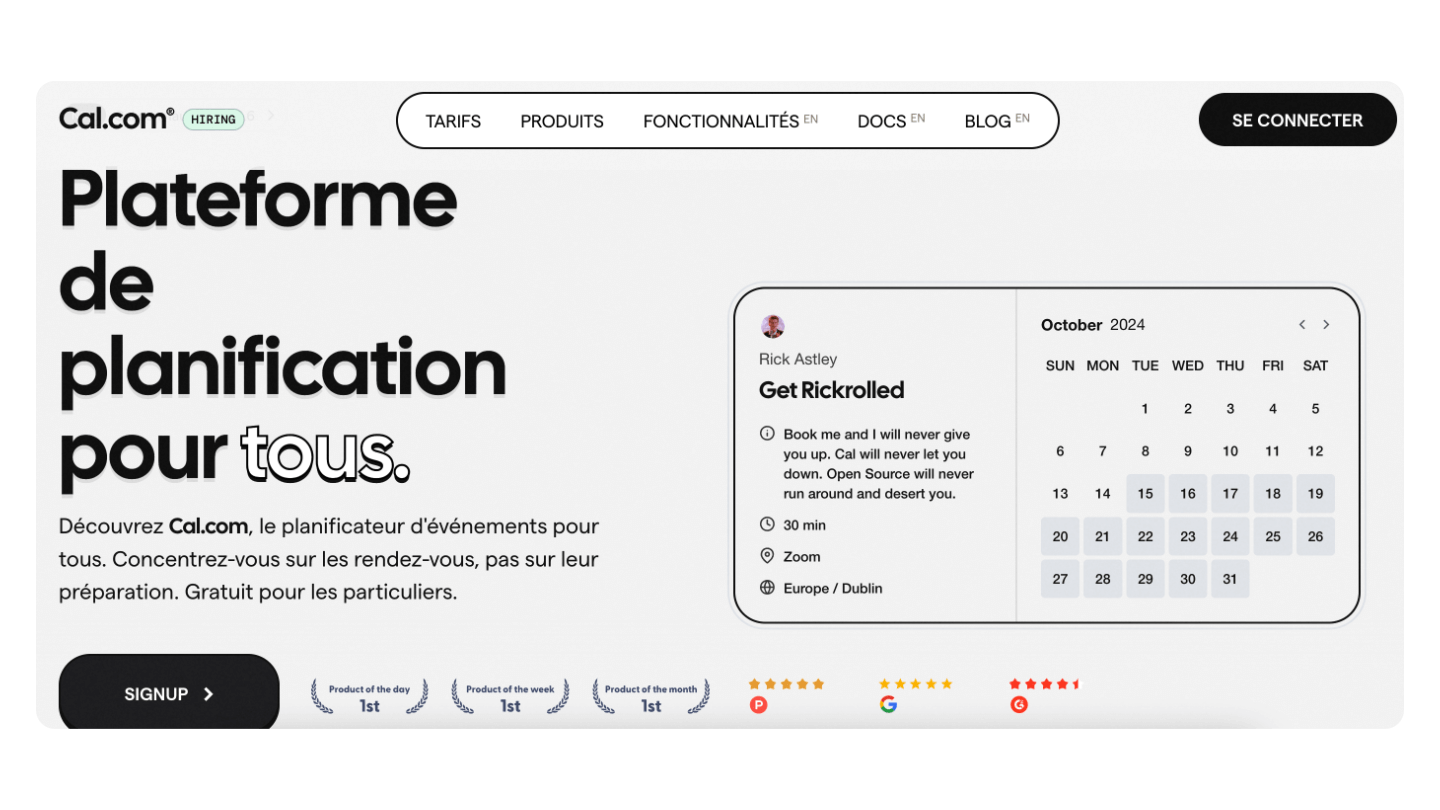This screenshot has height=810, width=1440.
Task: Click Rick Astley's avatar photo
Action: tap(772, 326)
